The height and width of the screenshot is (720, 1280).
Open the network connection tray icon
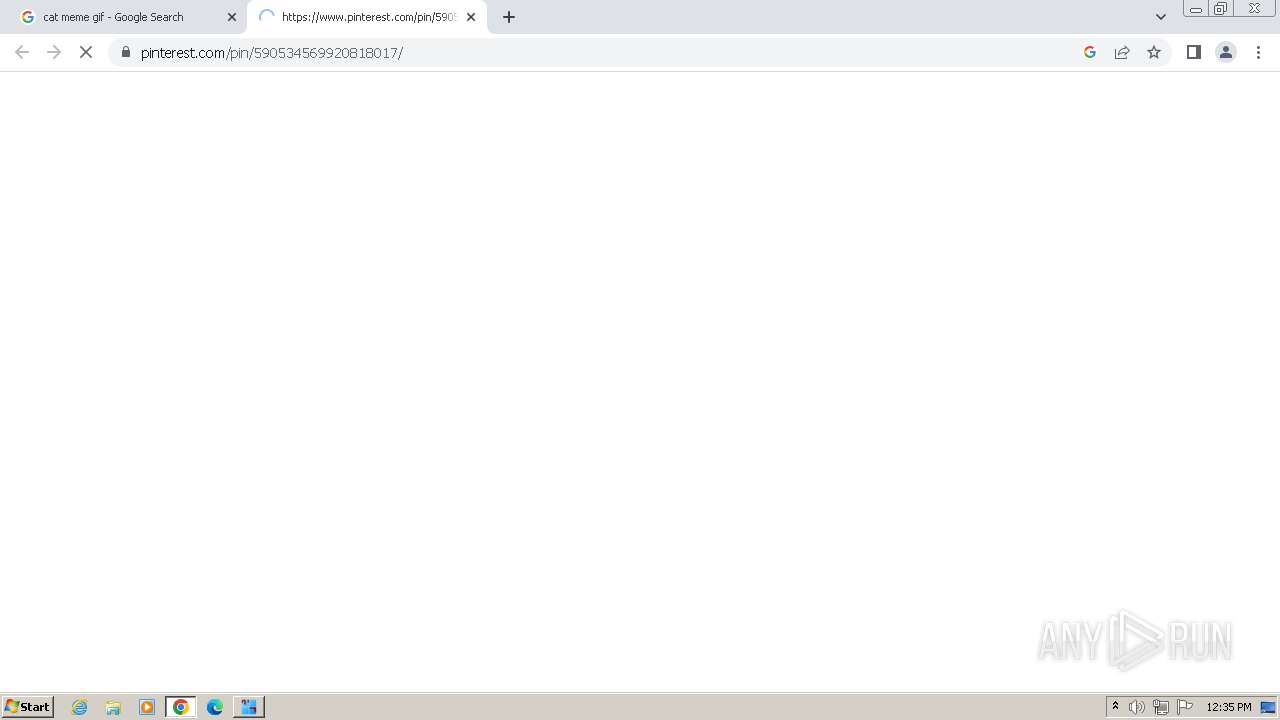(1161, 707)
